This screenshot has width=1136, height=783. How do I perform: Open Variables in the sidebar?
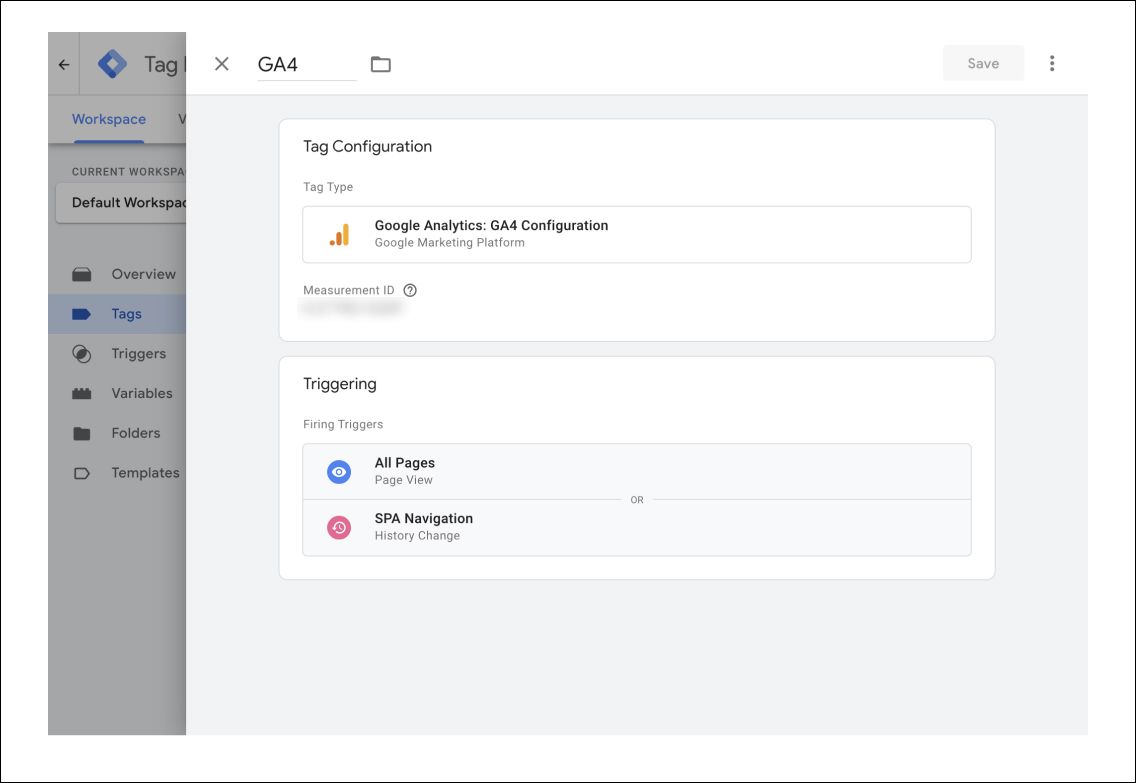click(117, 393)
